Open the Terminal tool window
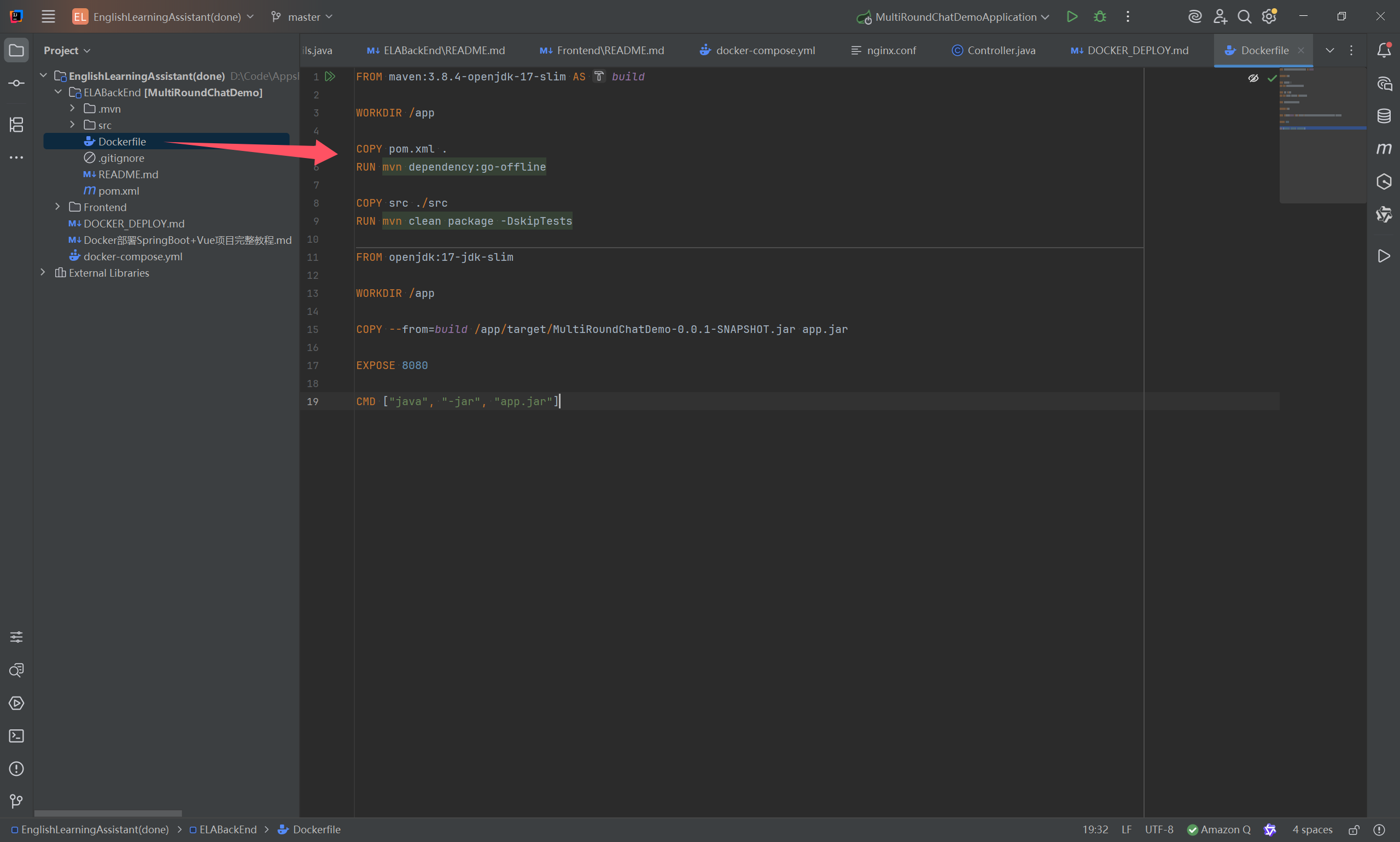Image resolution: width=1400 pixels, height=842 pixels. [16, 736]
